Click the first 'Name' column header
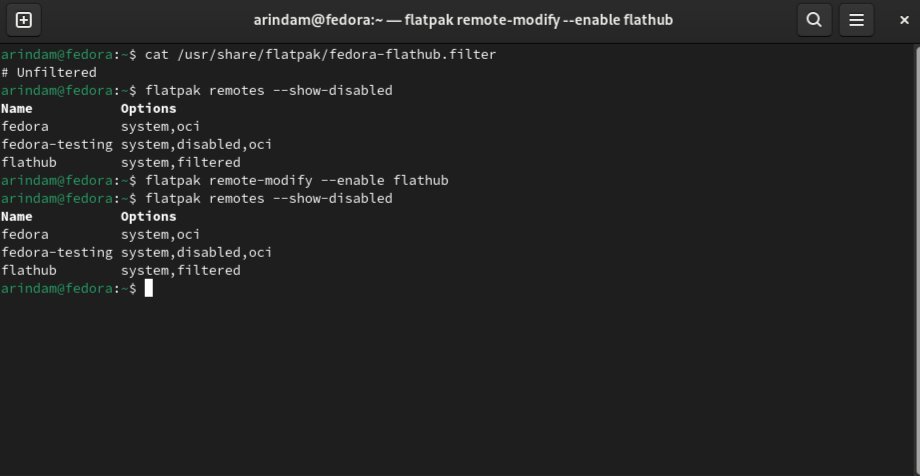This screenshot has height=476, width=920. point(17,108)
